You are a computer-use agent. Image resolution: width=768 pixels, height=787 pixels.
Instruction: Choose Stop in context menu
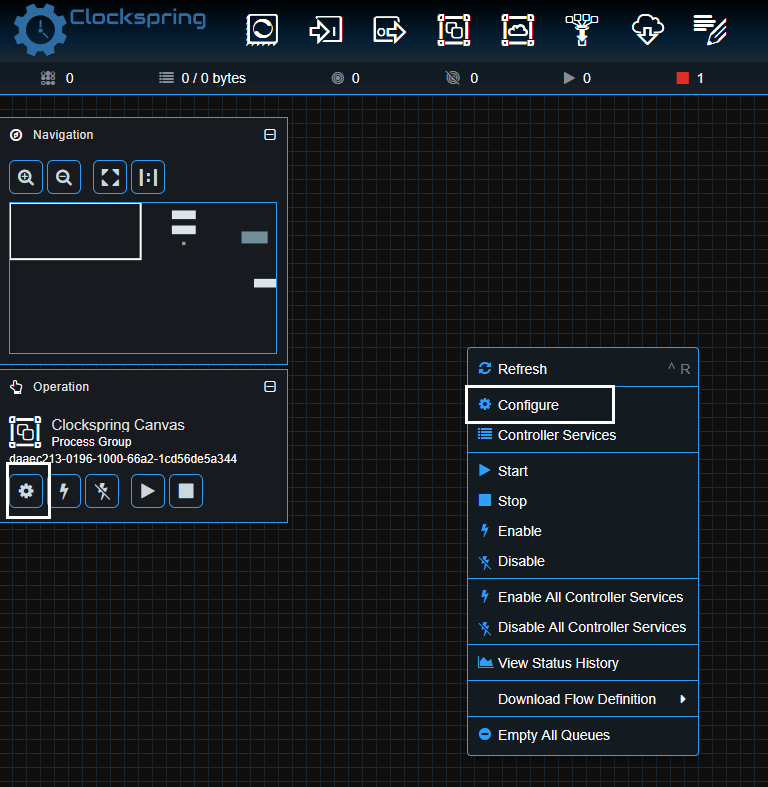tap(583, 501)
